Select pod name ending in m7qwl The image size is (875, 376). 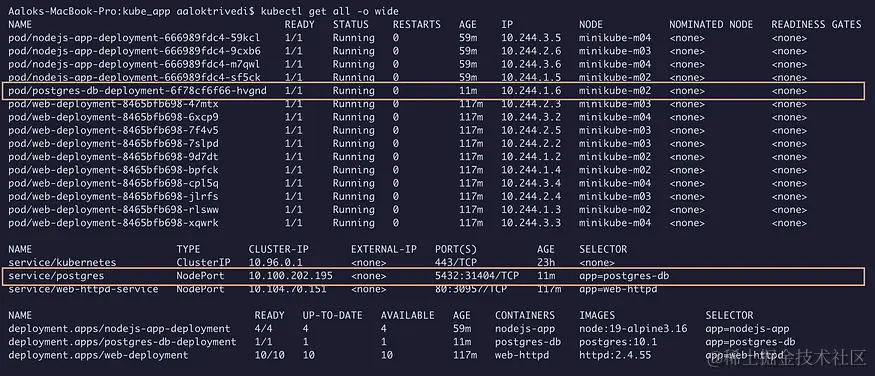pos(134,64)
